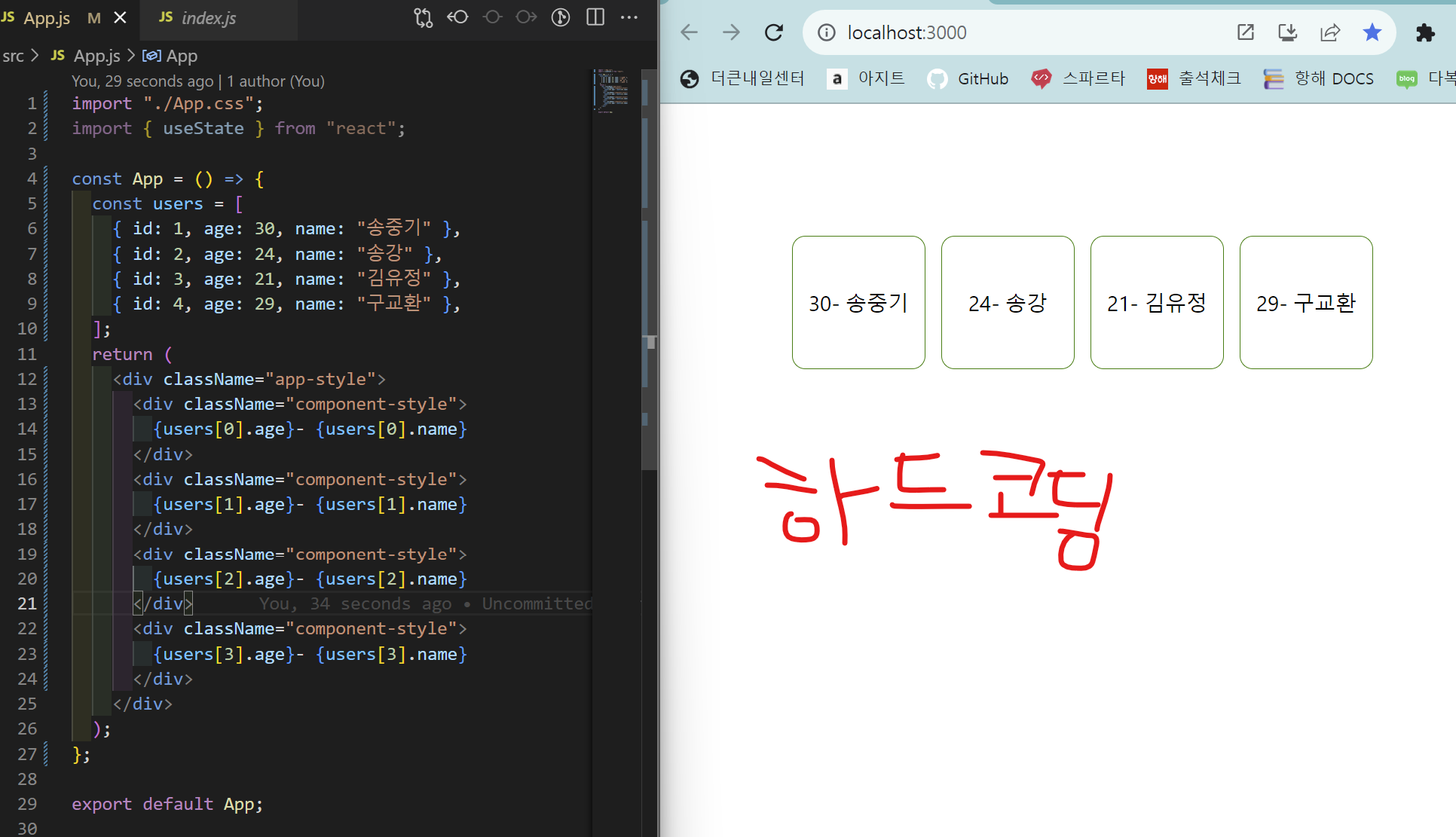The image size is (1456, 837).
Task: Click the '30- 송중기' card in browser
Action: (858, 302)
